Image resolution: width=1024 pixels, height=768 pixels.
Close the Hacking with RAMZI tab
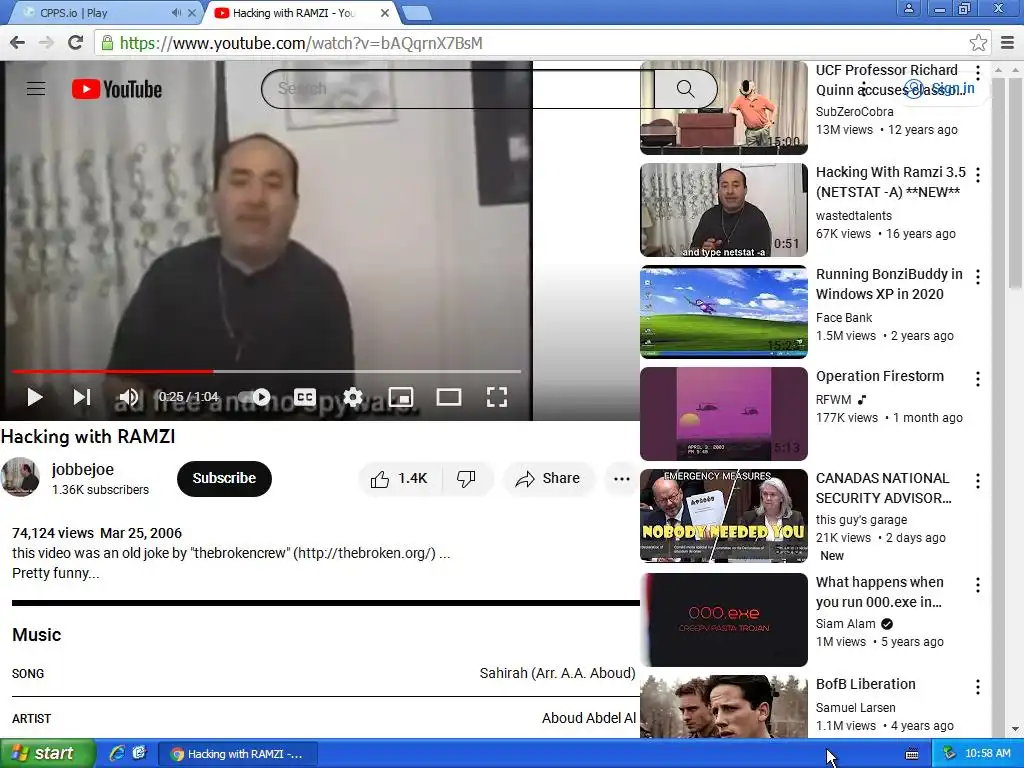pos(385,12)
